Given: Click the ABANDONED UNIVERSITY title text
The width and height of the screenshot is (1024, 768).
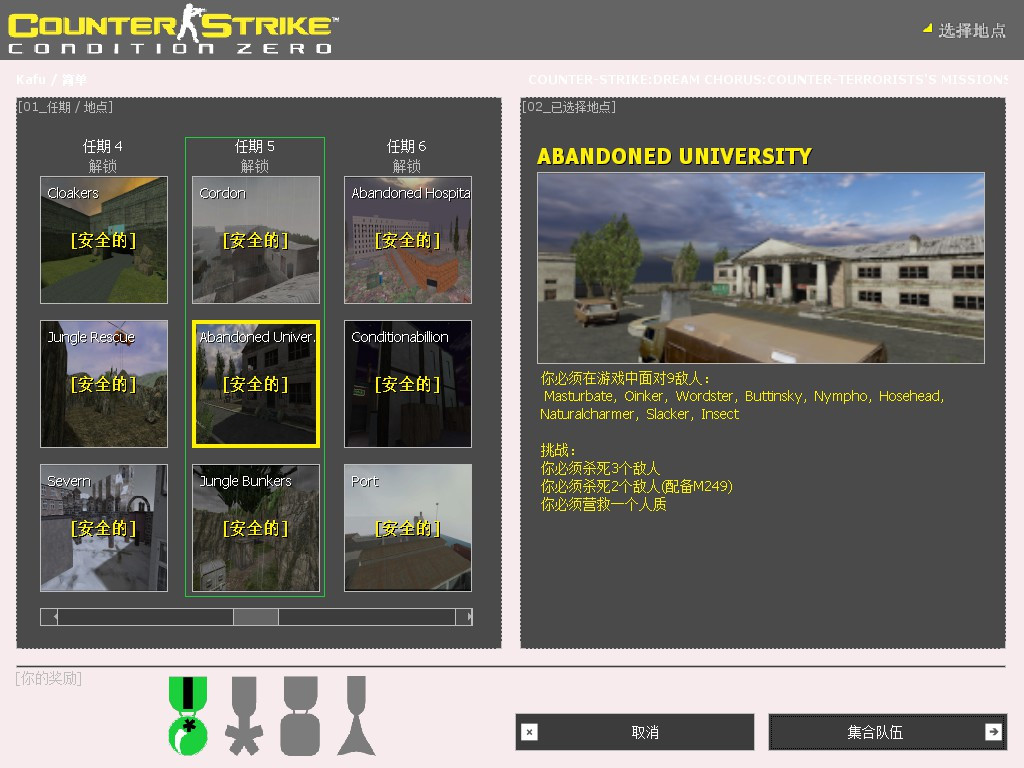Looking at the screenshot, I should click(674, 157).
